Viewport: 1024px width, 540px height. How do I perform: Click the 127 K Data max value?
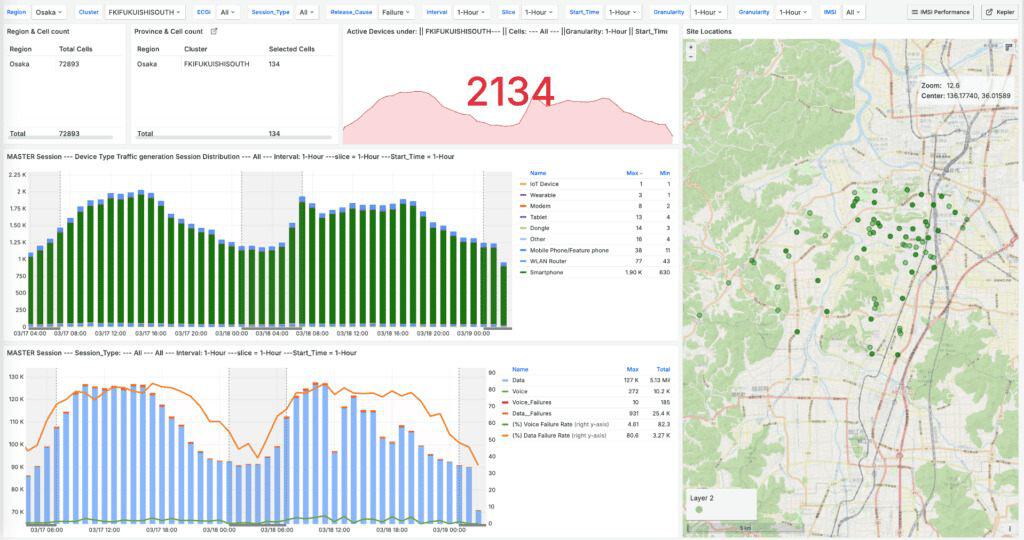(x=631, y=380)
